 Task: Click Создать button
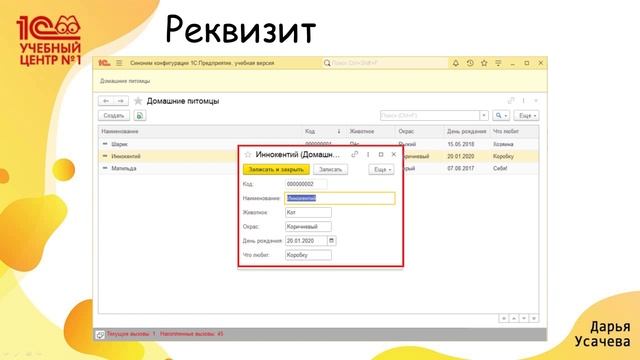(x=114, y=116)
